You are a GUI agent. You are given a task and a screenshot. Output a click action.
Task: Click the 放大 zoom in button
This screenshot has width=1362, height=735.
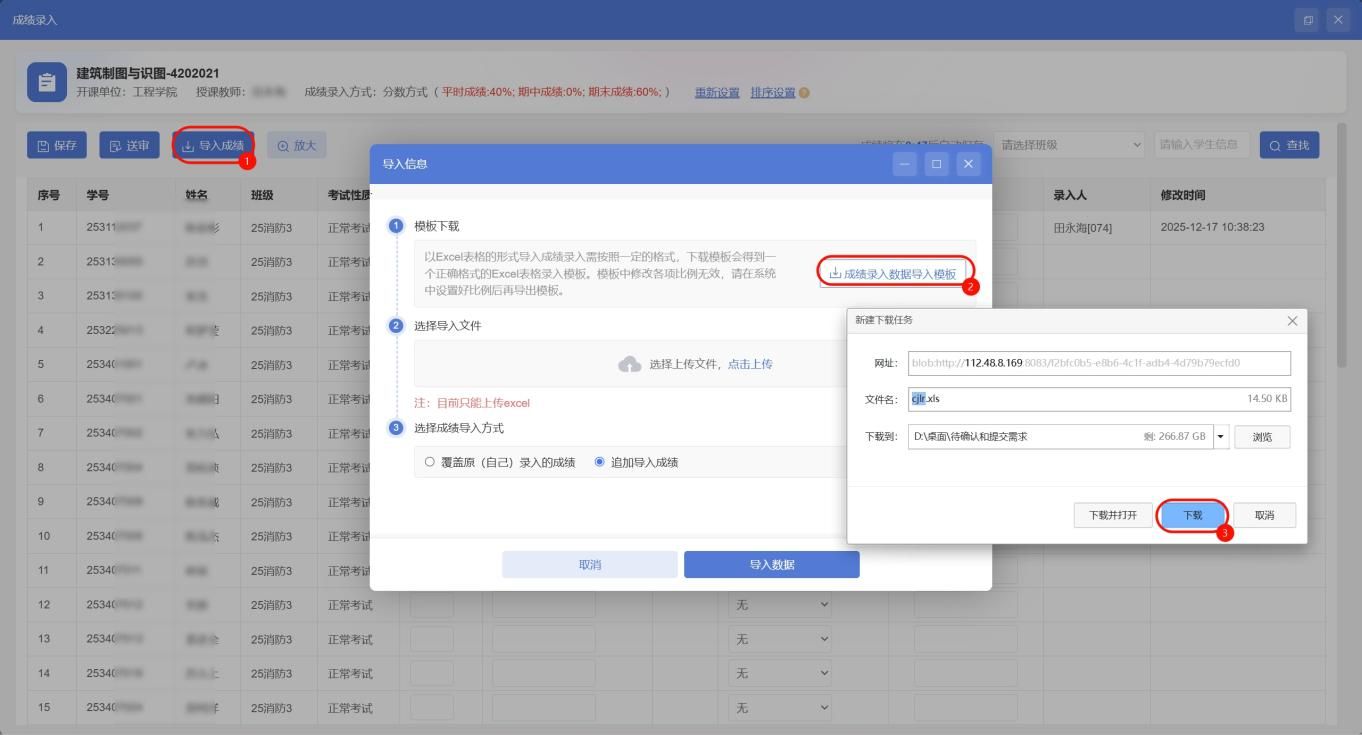(x=296, y=145)
